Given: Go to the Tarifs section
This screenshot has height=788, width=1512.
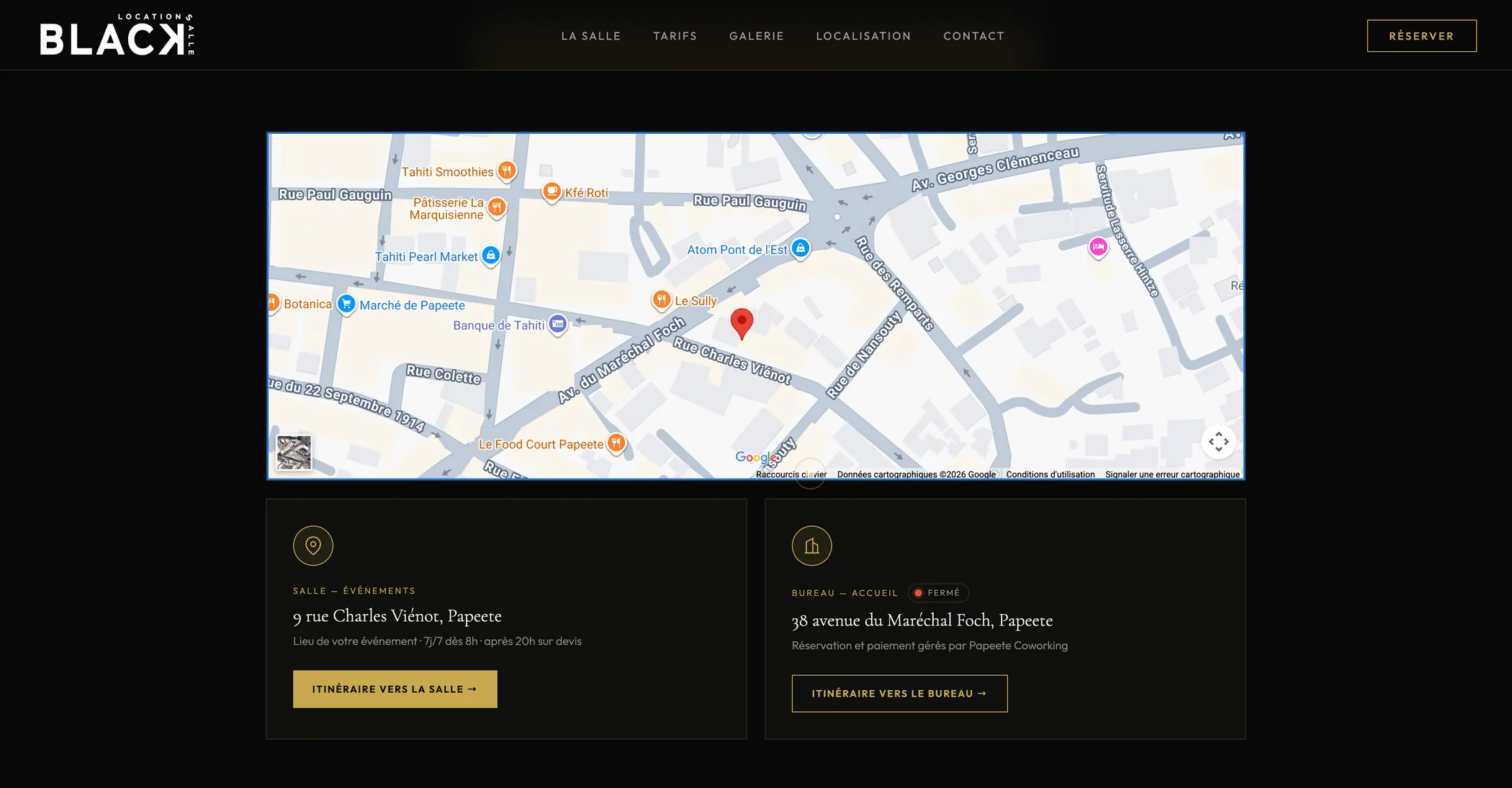Looking at the screenshot, I should point(675,36).
